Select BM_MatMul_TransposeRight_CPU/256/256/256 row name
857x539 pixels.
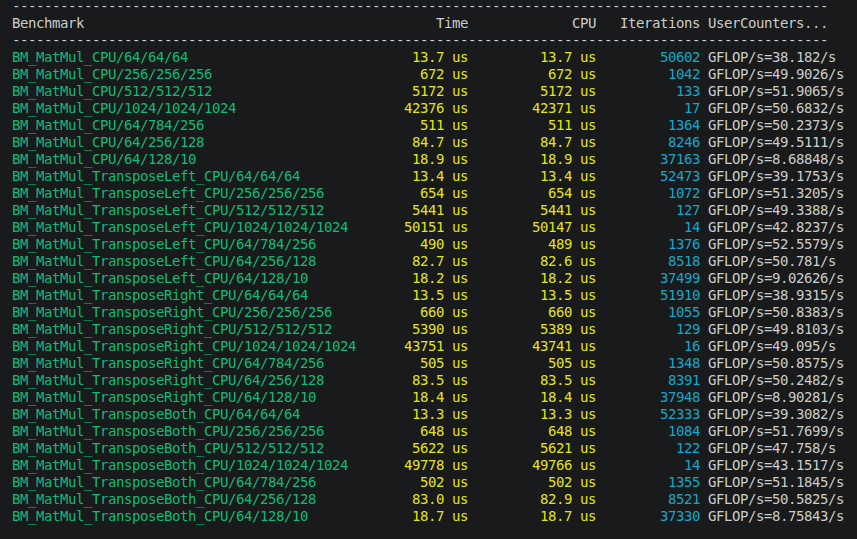tap(172, 312)
